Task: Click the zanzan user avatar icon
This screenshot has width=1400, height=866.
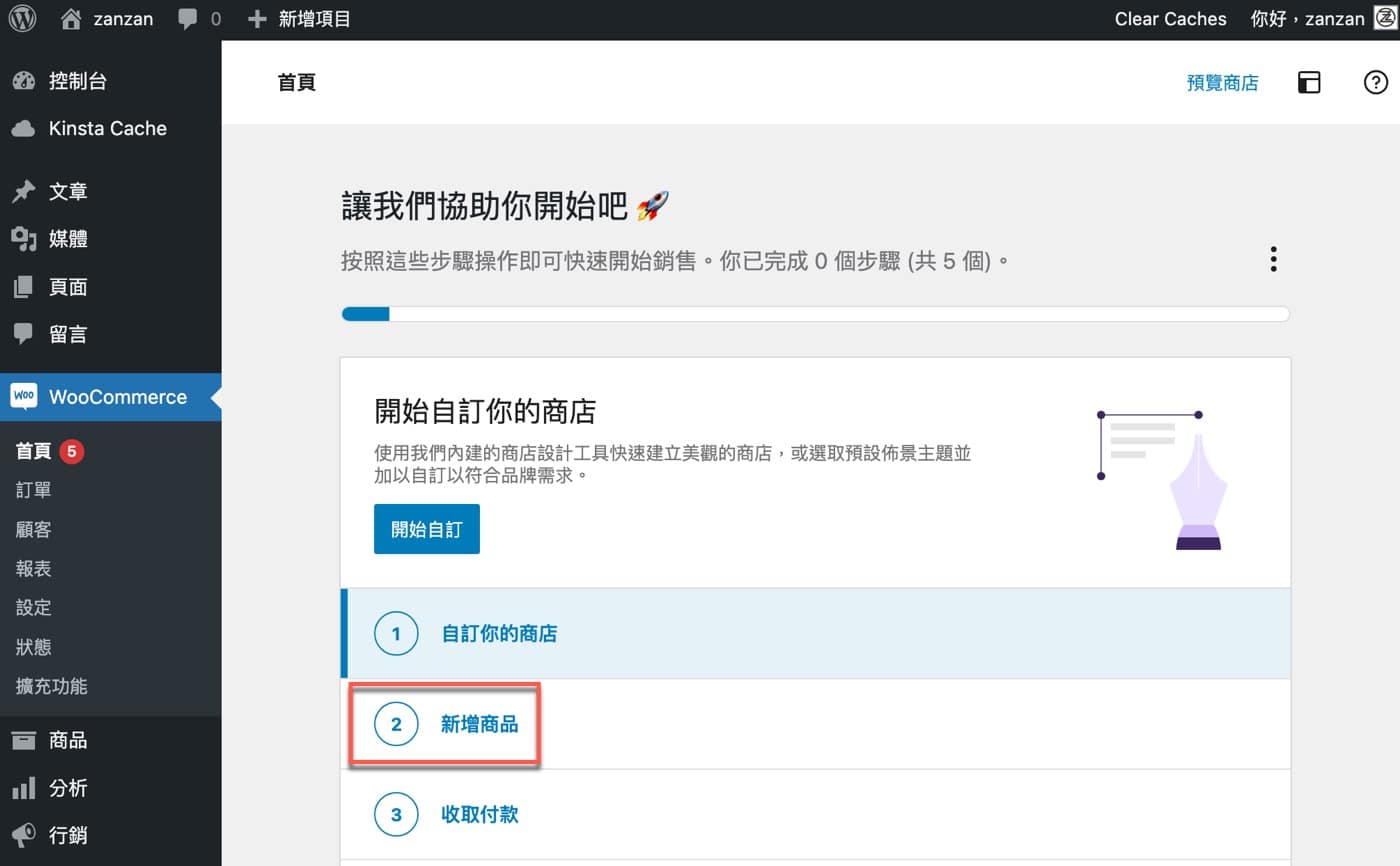Action: coord(1385,19)
